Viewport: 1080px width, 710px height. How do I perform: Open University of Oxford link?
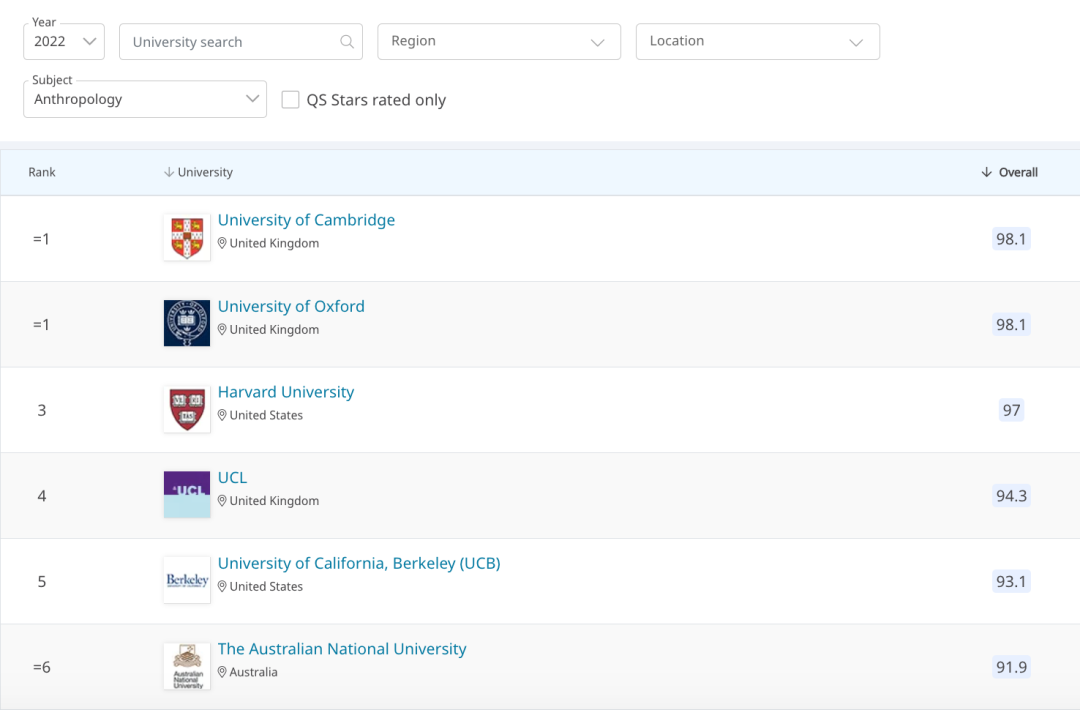tap(291, 306)
